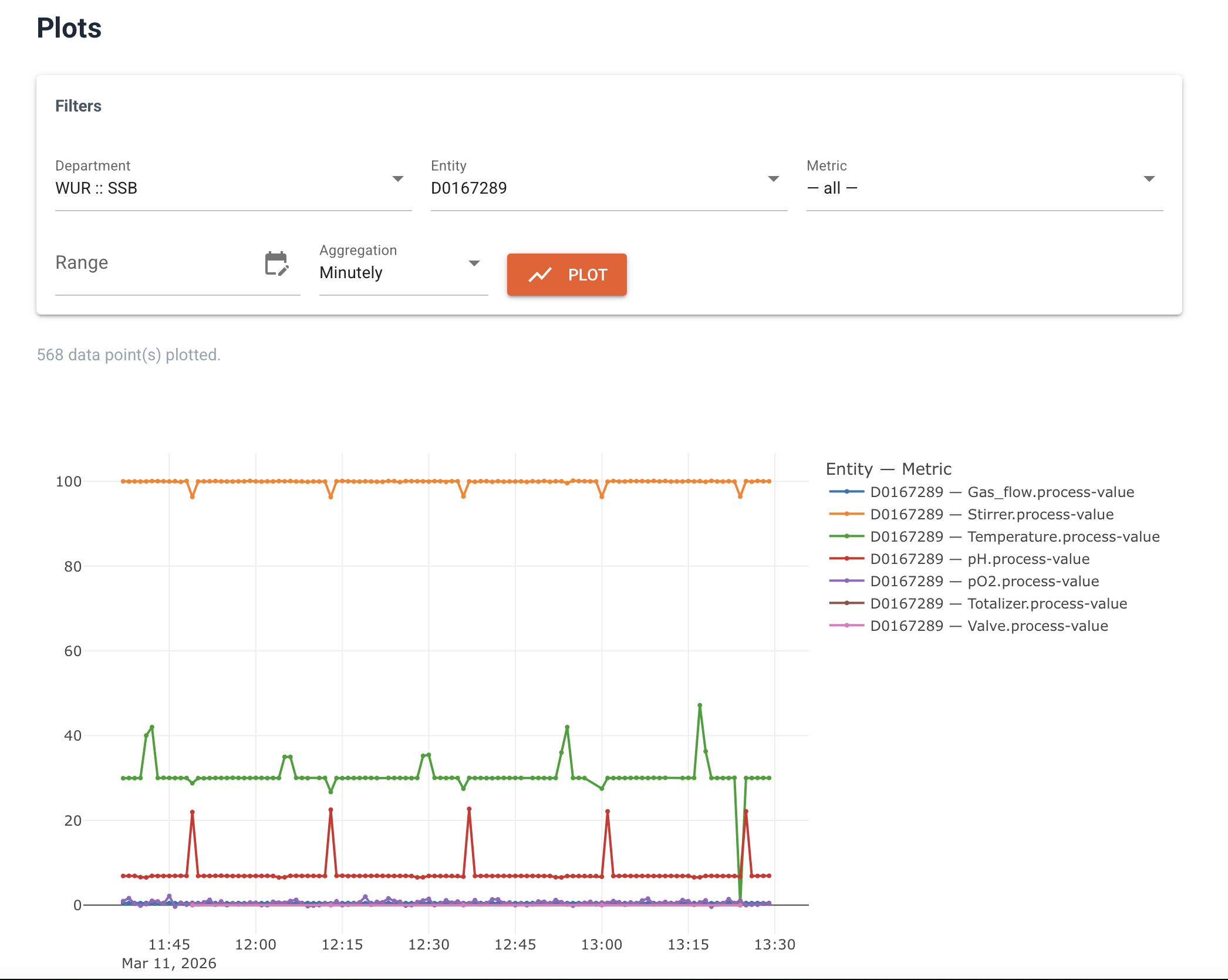Click the brown Totalizer legend line marker
Image resolution: width=1228 pixels, height=980 pixels.
coord(846,603)
